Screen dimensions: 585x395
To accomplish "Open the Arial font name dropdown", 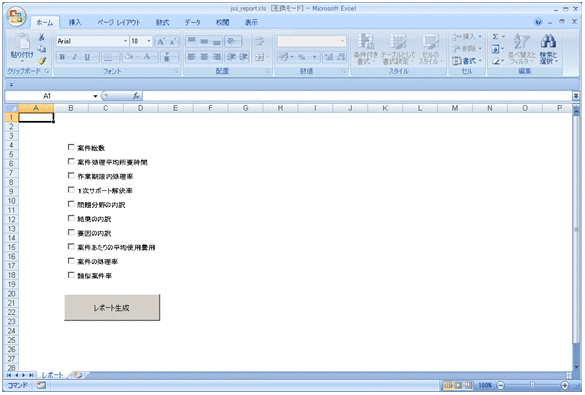I will tap(125, 41).
